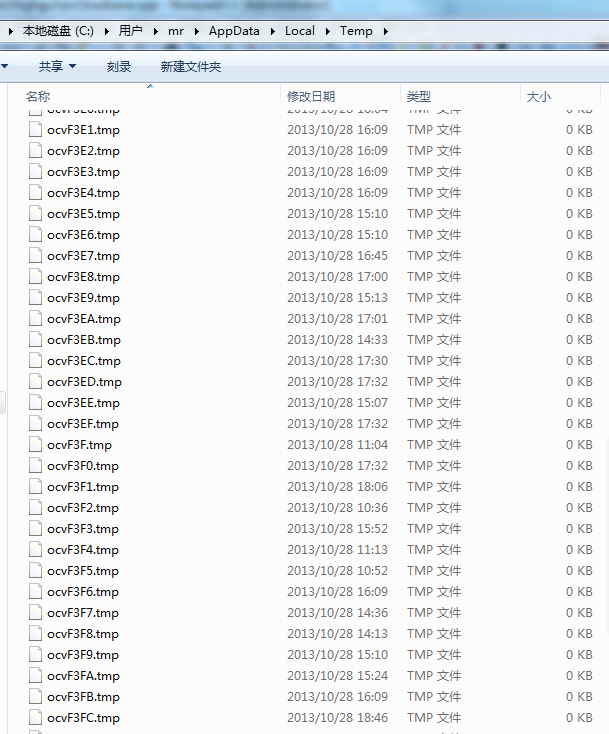Image resolution: width=609 pixels, height=734 pixels.
Task: Select the file icon for ocvF3F2.tmp
Action: click(x=36, y=508)
